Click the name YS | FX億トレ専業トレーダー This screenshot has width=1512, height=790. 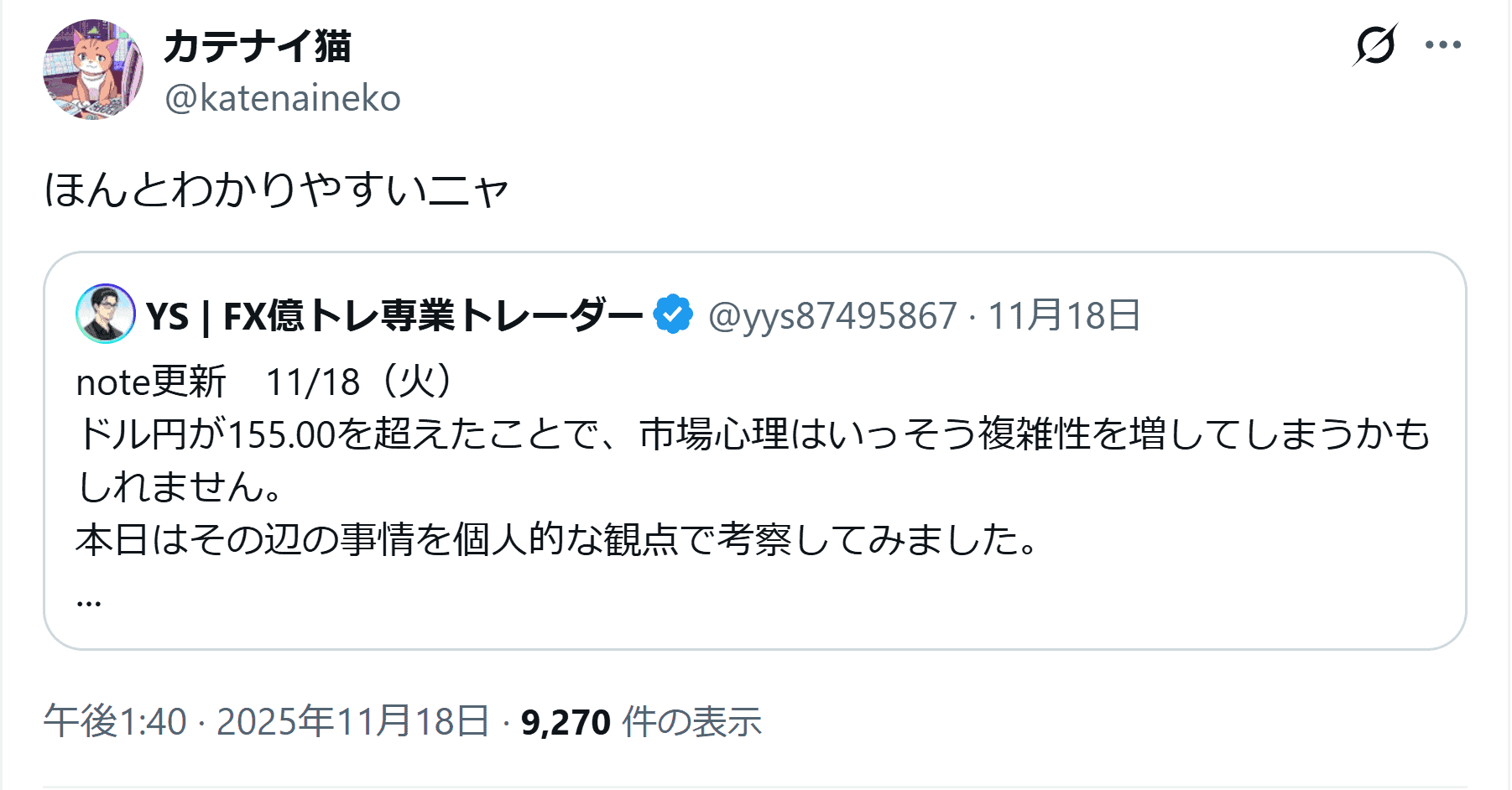394,316
